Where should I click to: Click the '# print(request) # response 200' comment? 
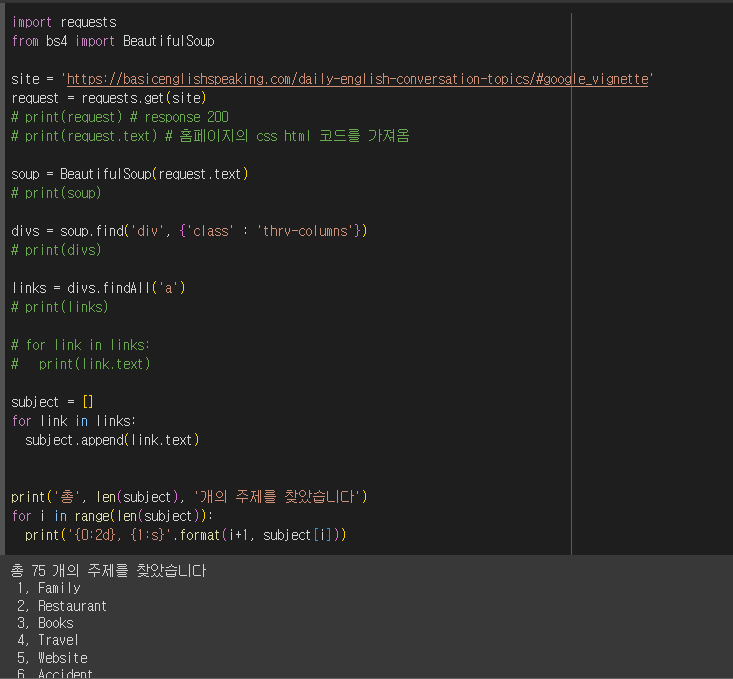120,117
